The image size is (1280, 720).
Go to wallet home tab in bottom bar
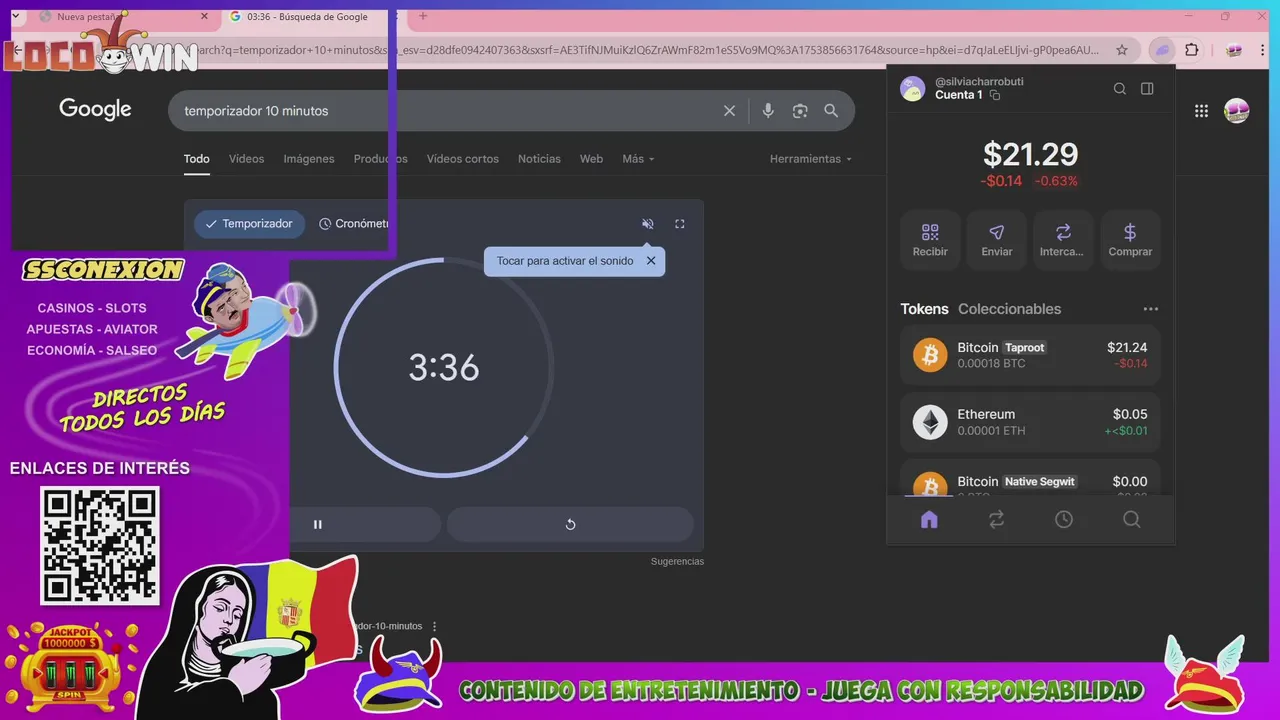tap(929, 519)
